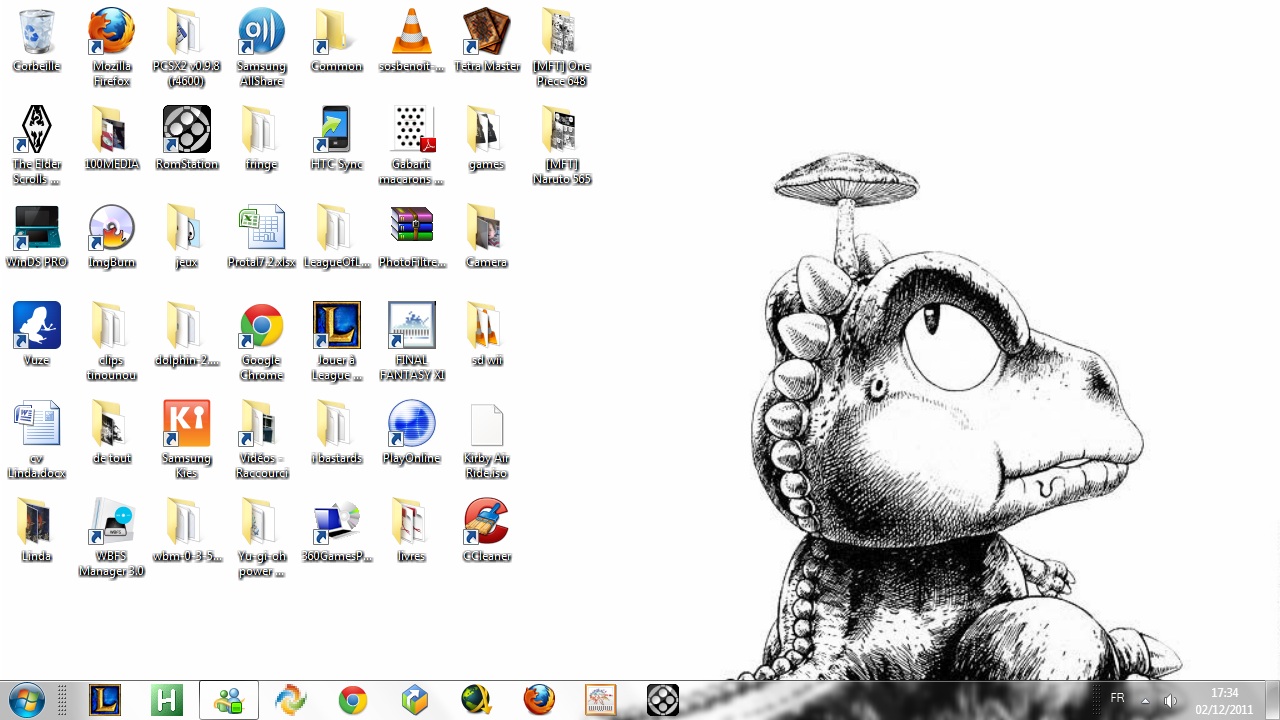Open the Linda folder
Screen dimensions: 1280x720
coord(37,530)
